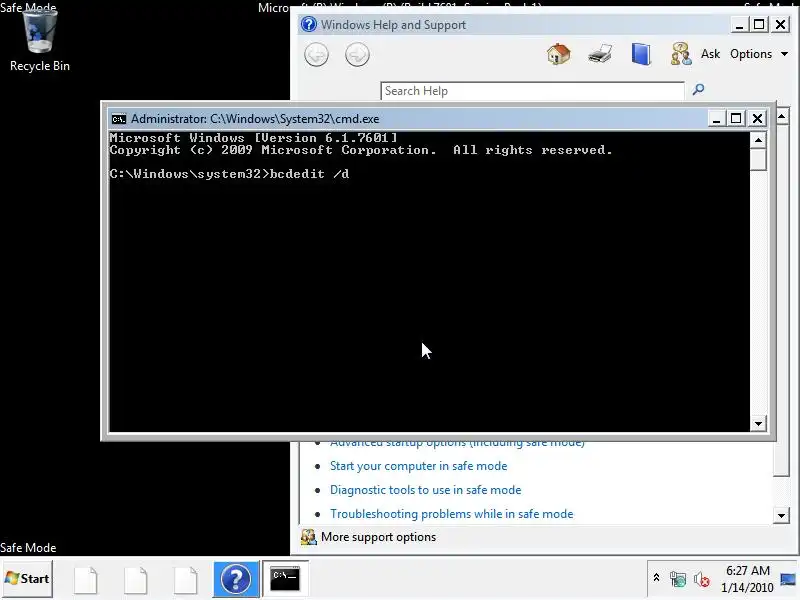The image size is (800, 600).
Task: Click cmd window scroll up arrow
Action: coord(759,140)
